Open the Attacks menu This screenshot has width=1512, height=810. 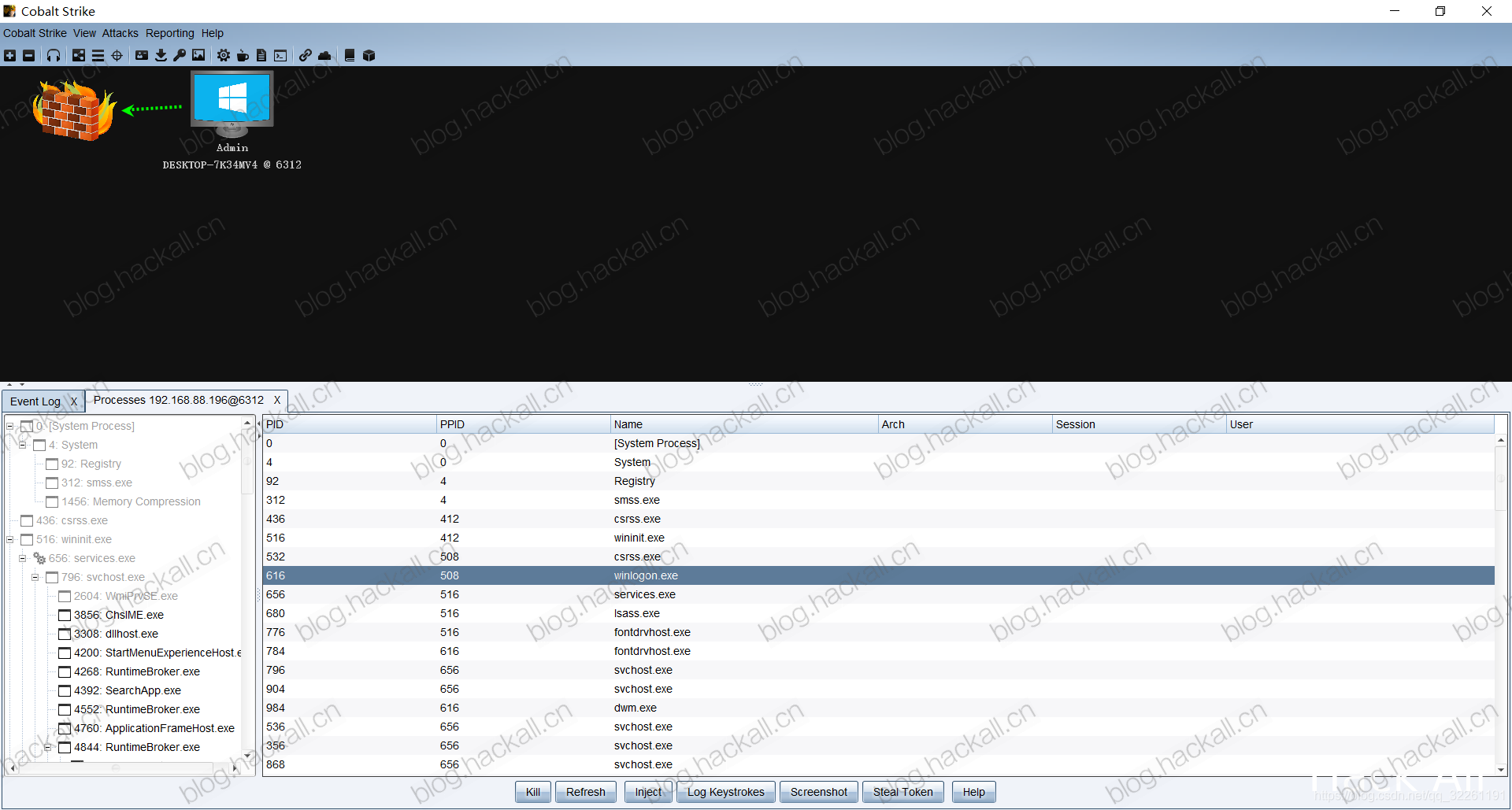[x=120, y=33]
